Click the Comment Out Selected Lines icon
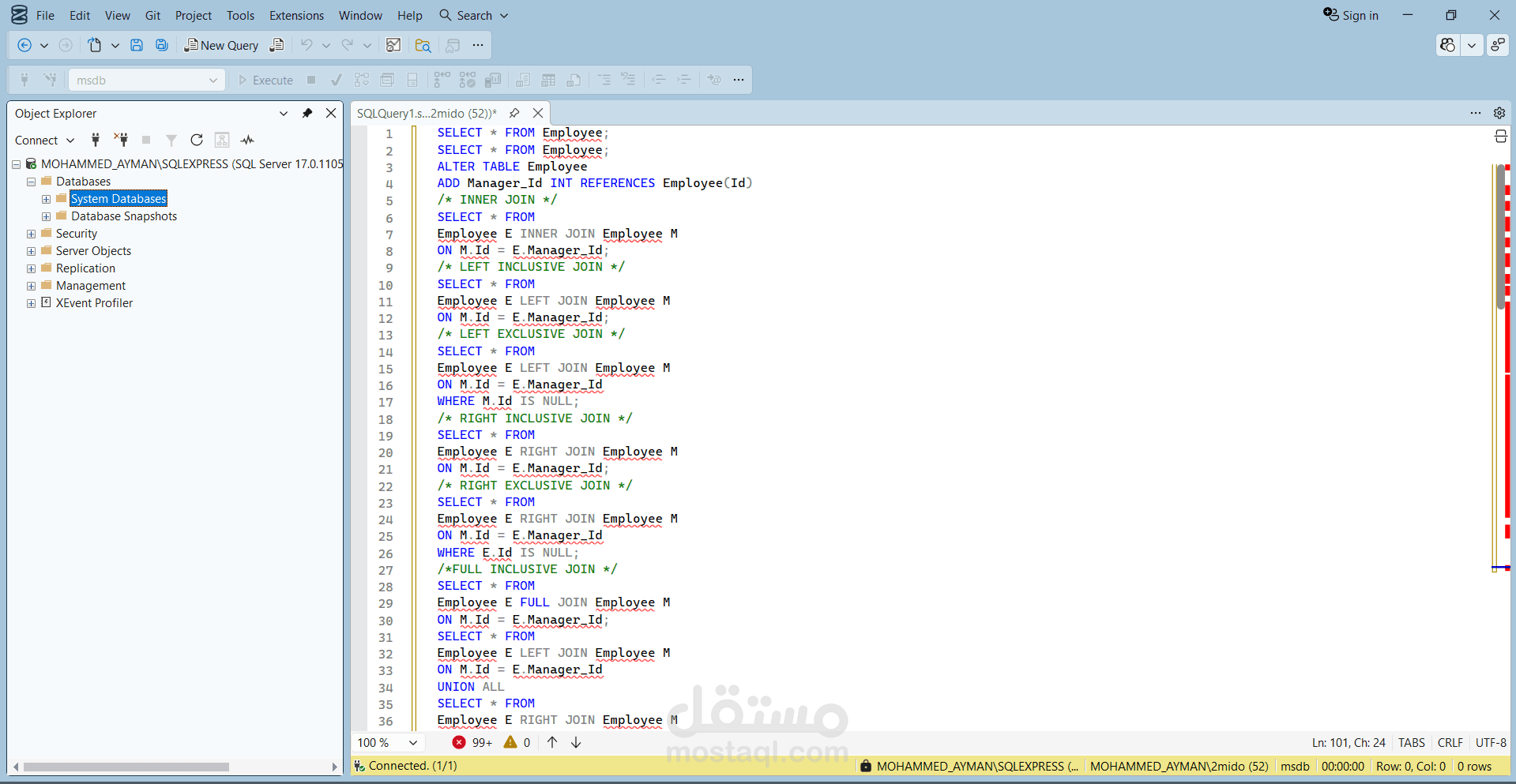The image size is (1516, 784). click(604, 80)
